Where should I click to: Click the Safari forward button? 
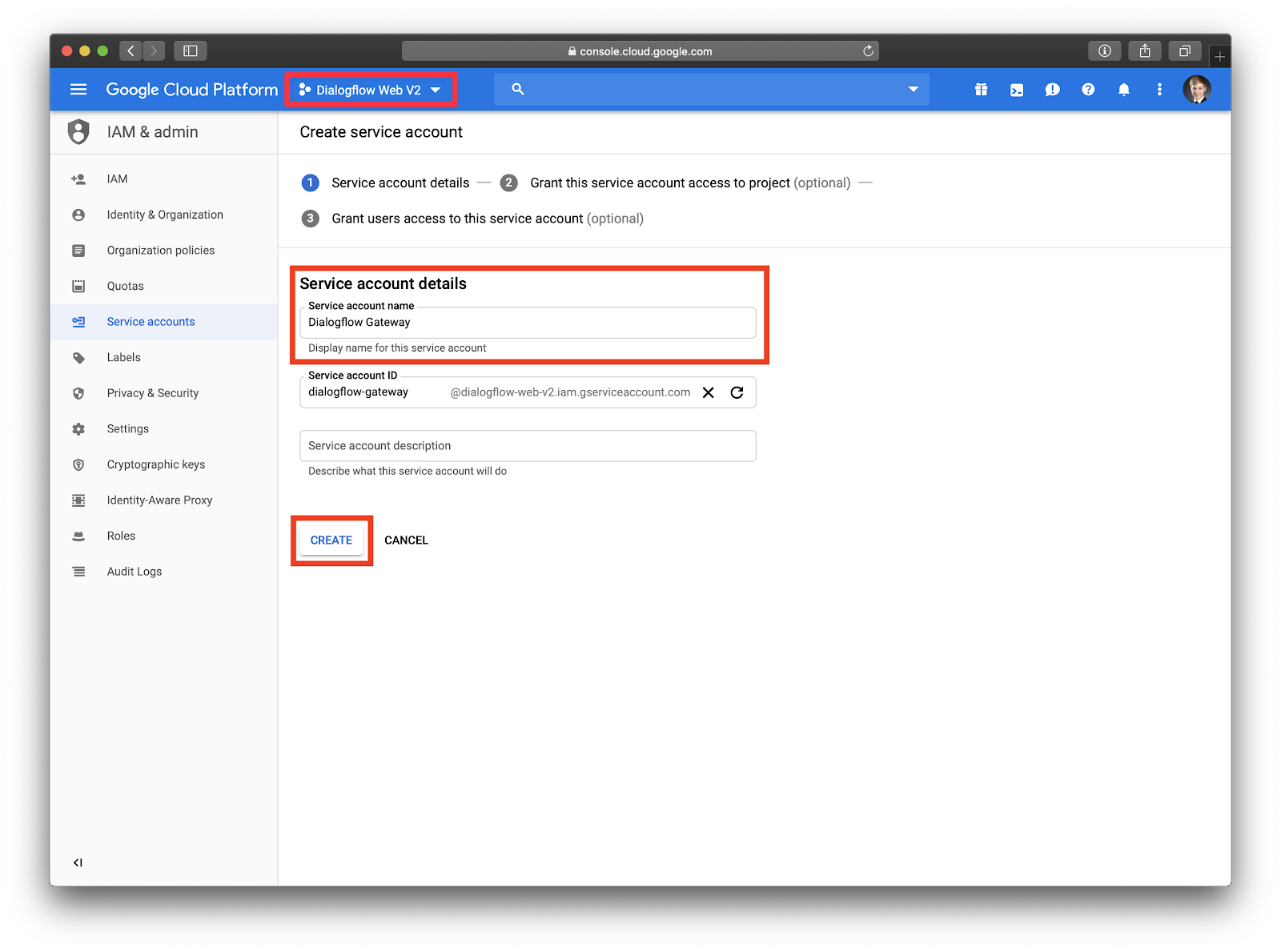click(154, 51)
